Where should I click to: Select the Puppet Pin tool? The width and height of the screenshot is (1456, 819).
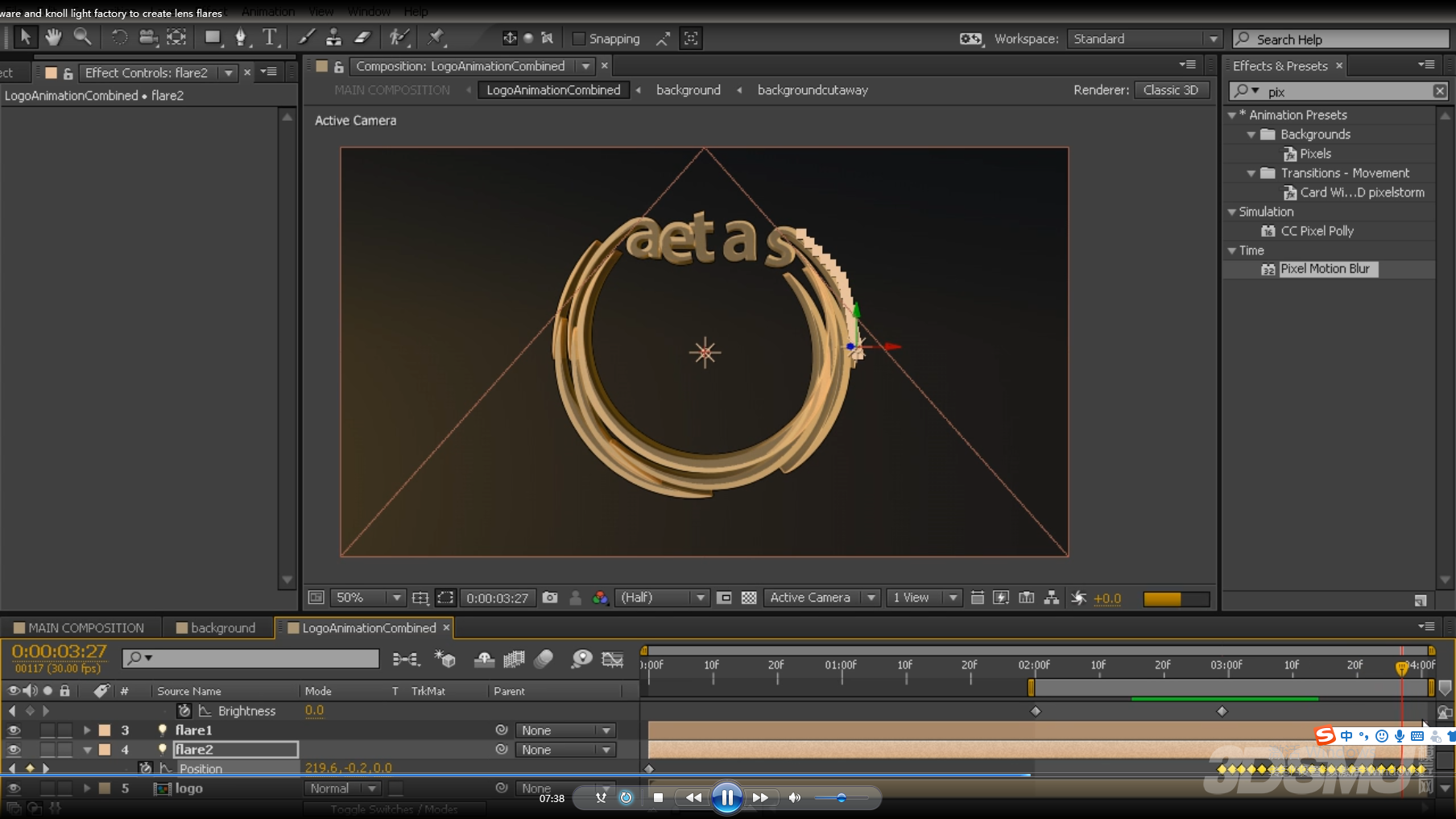coord(436,37)
